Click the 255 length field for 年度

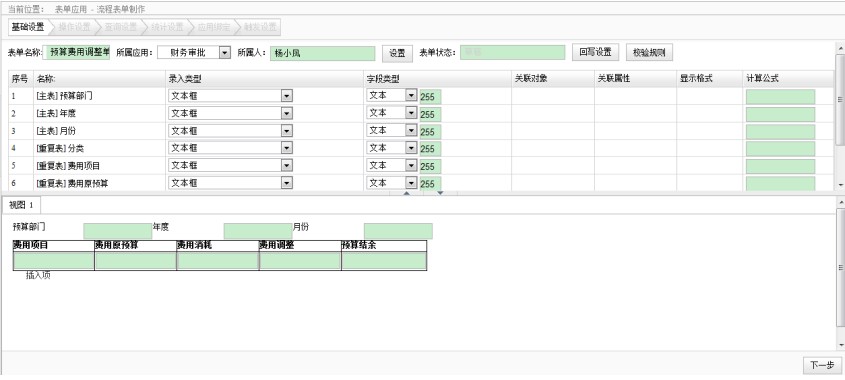430,114
